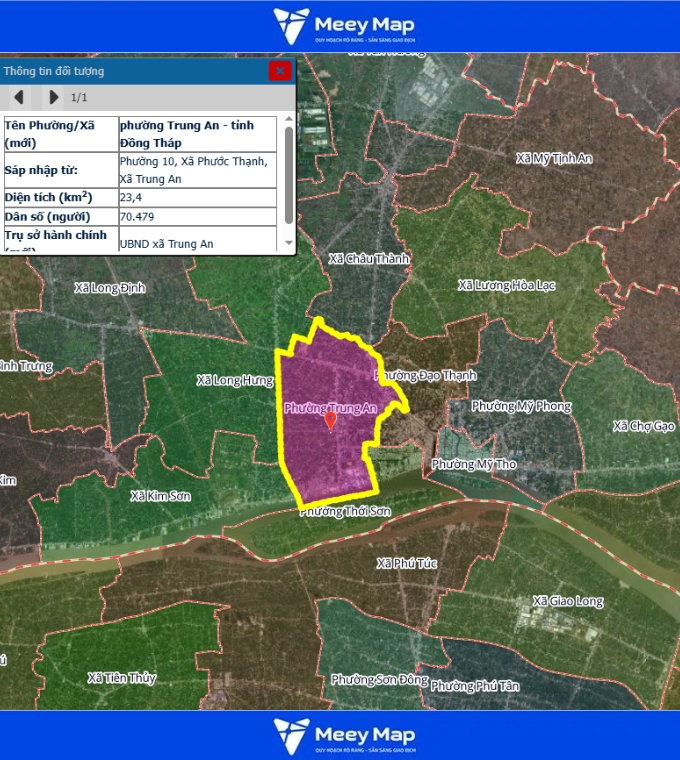Click the Xã Kim Sơn map label
Viewport: 680px width, 760px height.
160,496
